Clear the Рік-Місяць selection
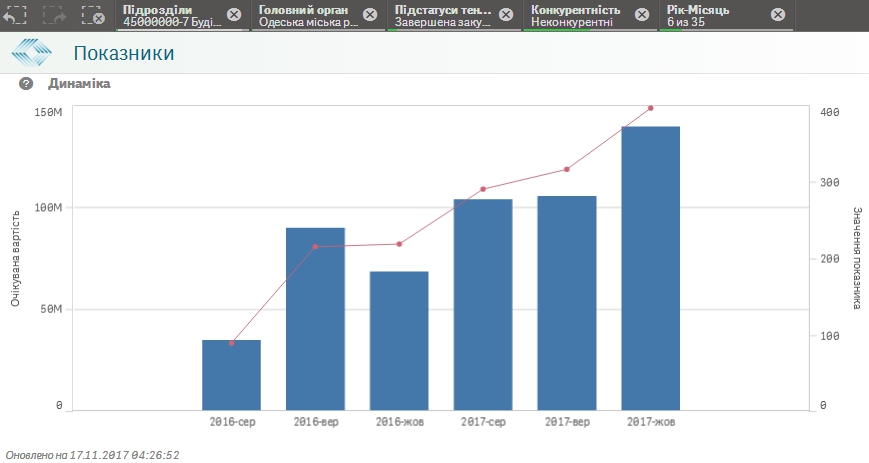This screenshot has width=869, height=463. 778,15
